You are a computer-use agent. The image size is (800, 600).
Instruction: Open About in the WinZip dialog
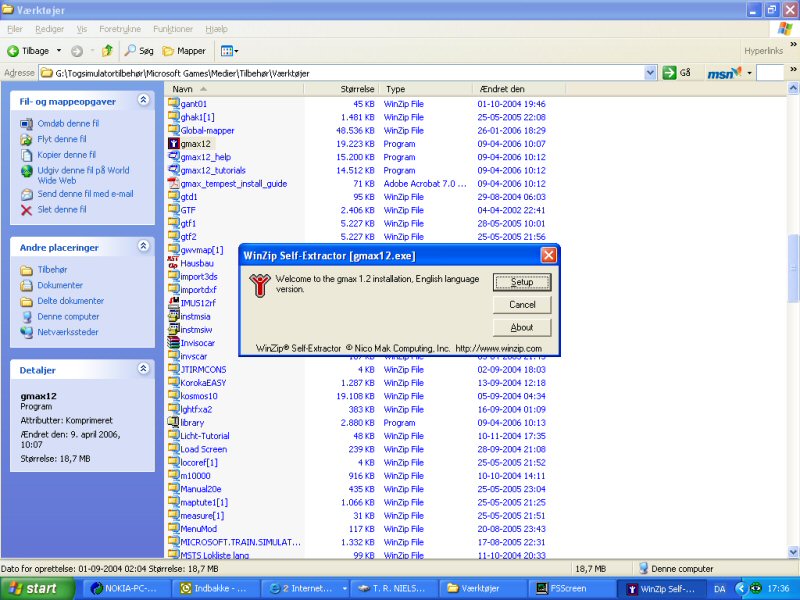click(522, 328)
